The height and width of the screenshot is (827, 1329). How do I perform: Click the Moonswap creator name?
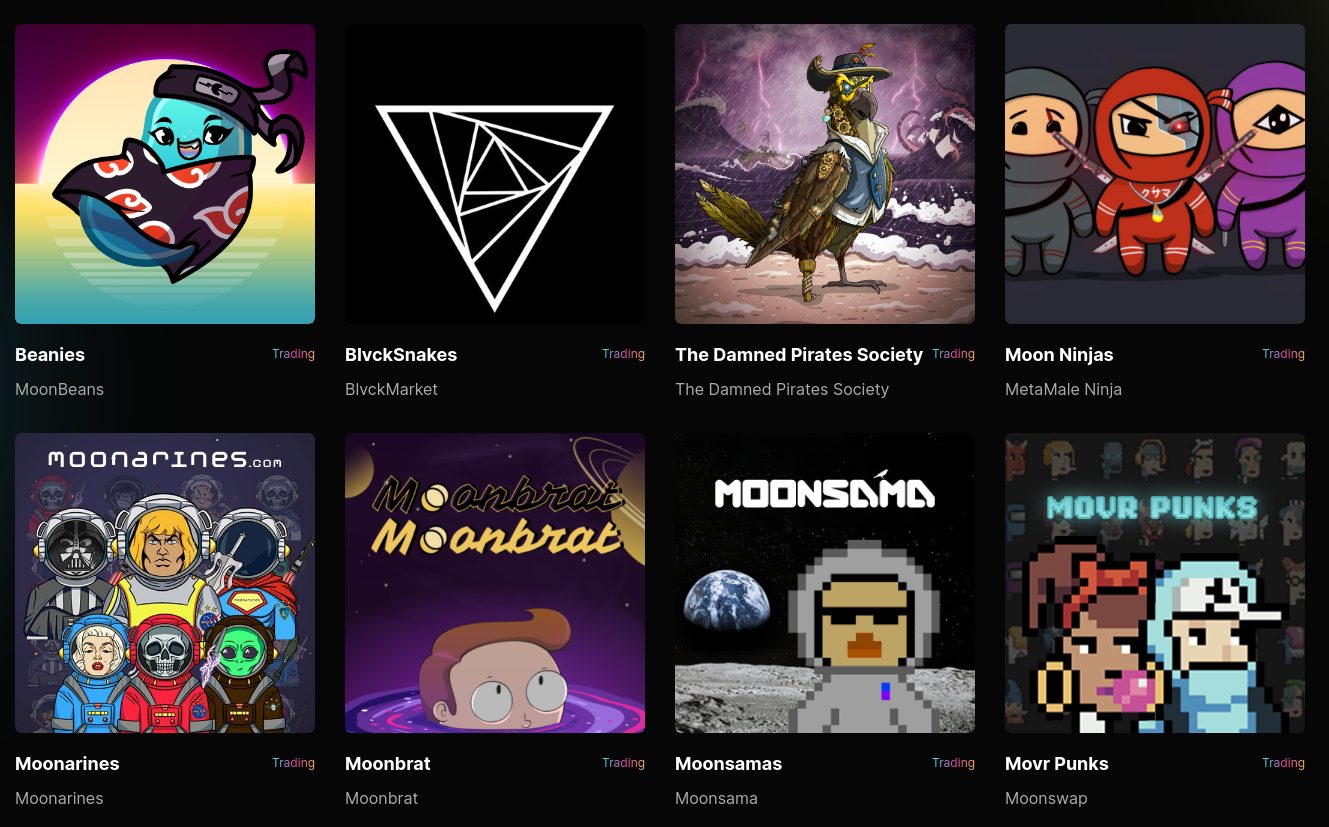[x=1046, y=798]
